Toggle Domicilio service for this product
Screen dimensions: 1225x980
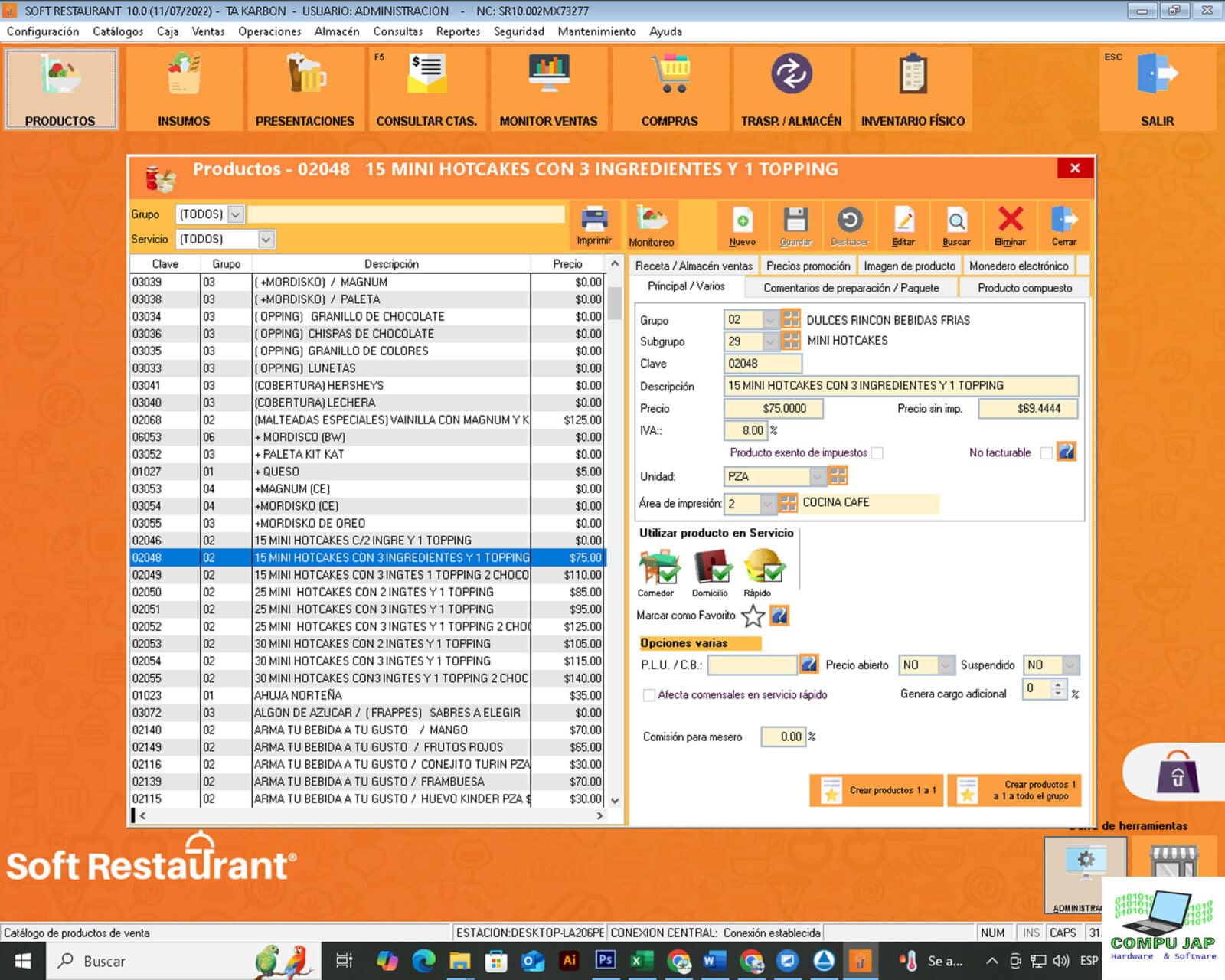(710, 572)
